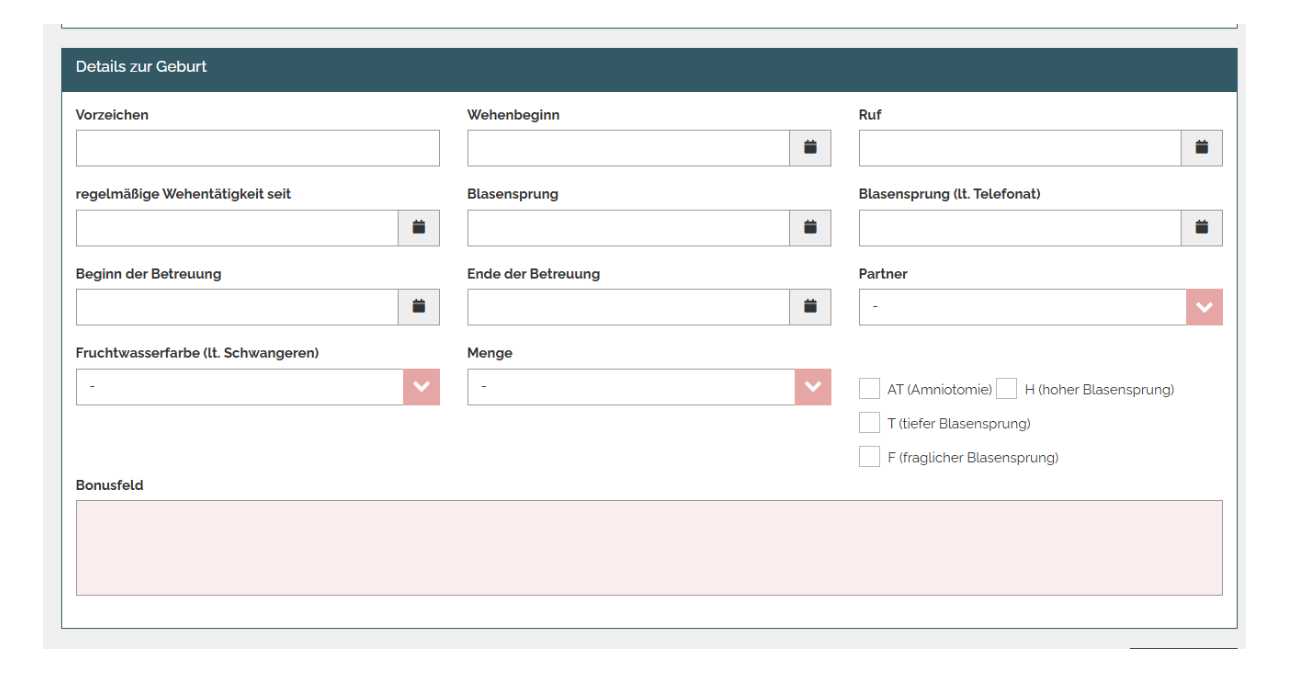This screenshot has height=673, width=1289.
Task: Open the Wehenbeginn calendar picker
Action: [x=811, y=148]
